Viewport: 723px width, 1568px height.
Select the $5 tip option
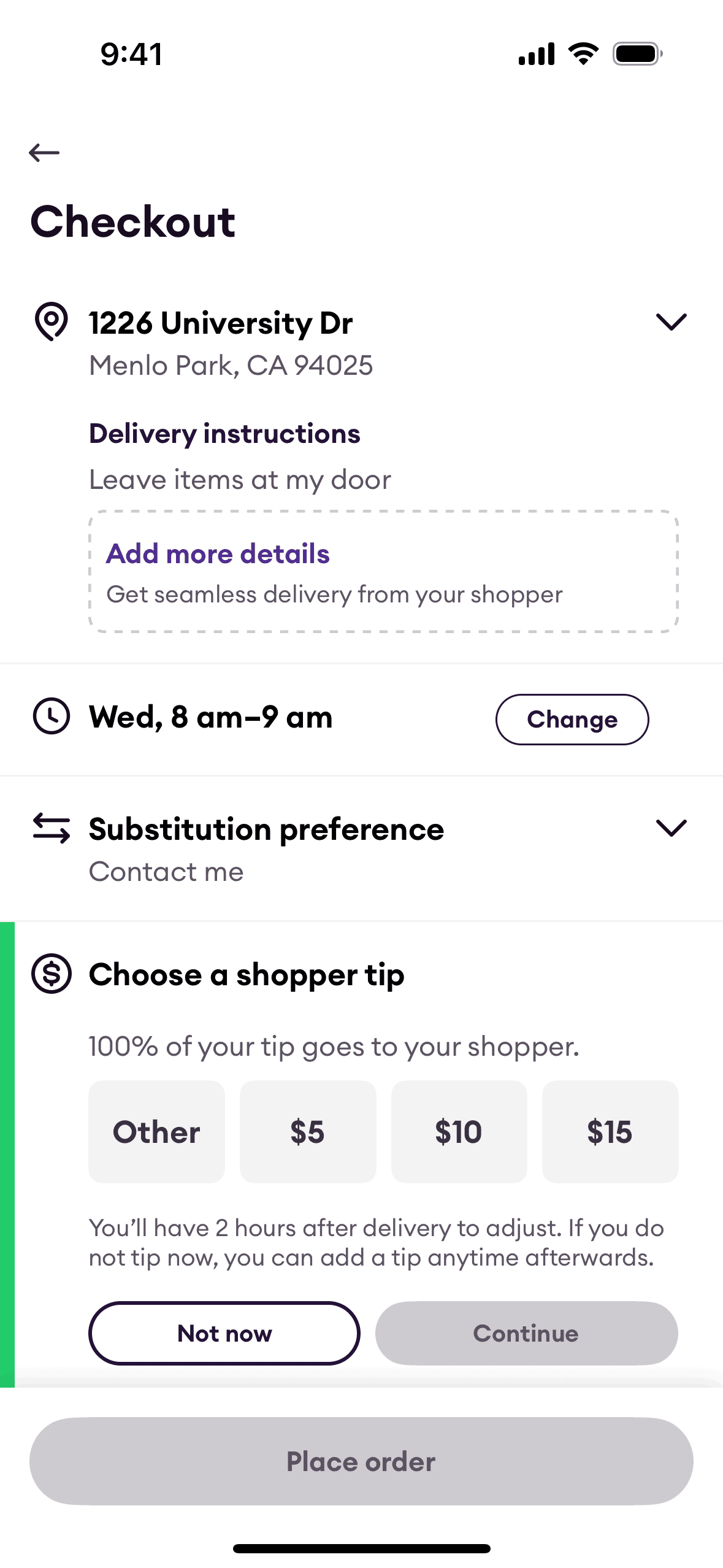307,1131
